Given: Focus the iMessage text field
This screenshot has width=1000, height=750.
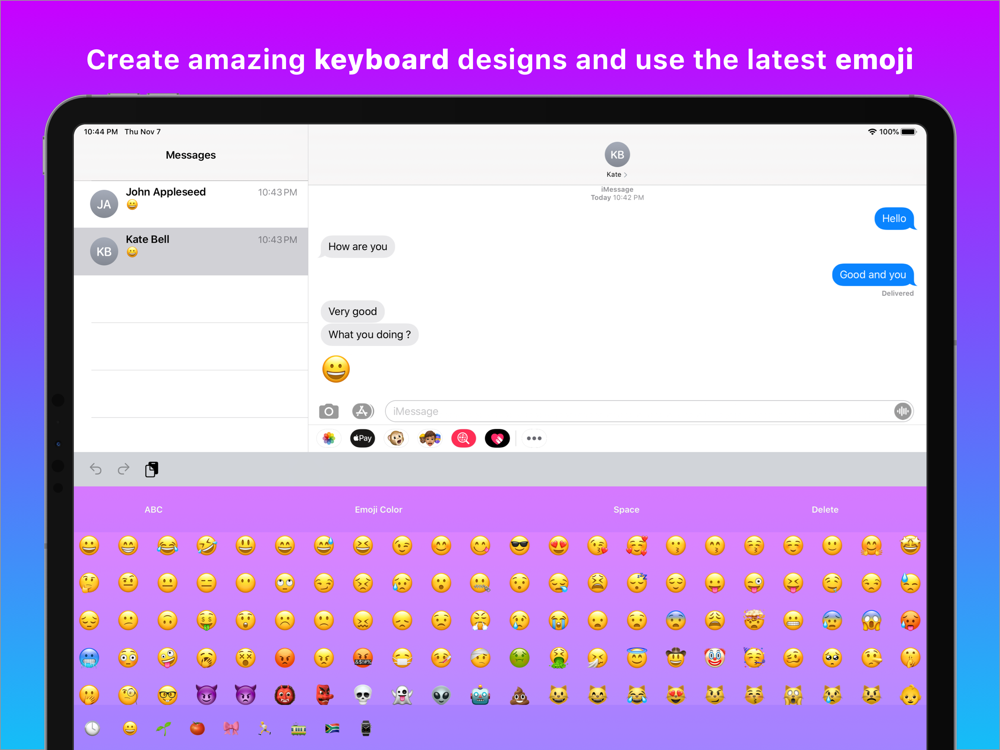Looking at the screenshot, I should 649,411.
